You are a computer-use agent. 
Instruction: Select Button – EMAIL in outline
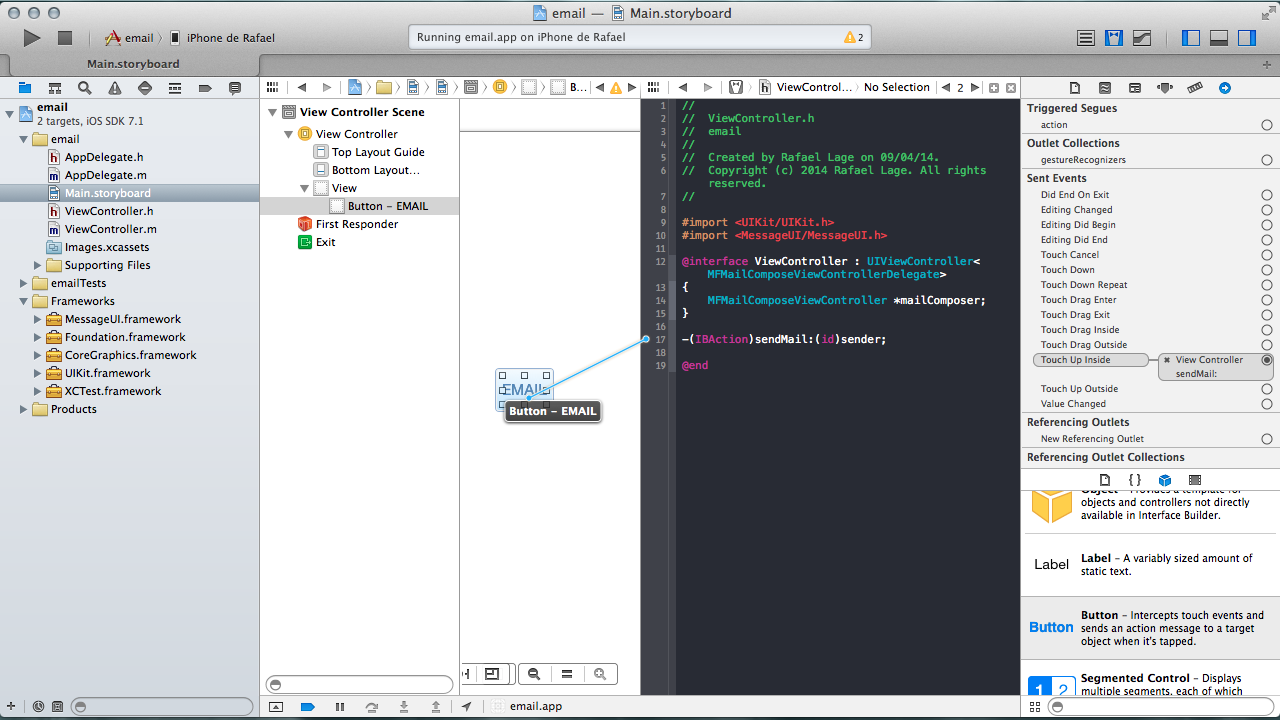pyautogui.click(x=388, y=206)
